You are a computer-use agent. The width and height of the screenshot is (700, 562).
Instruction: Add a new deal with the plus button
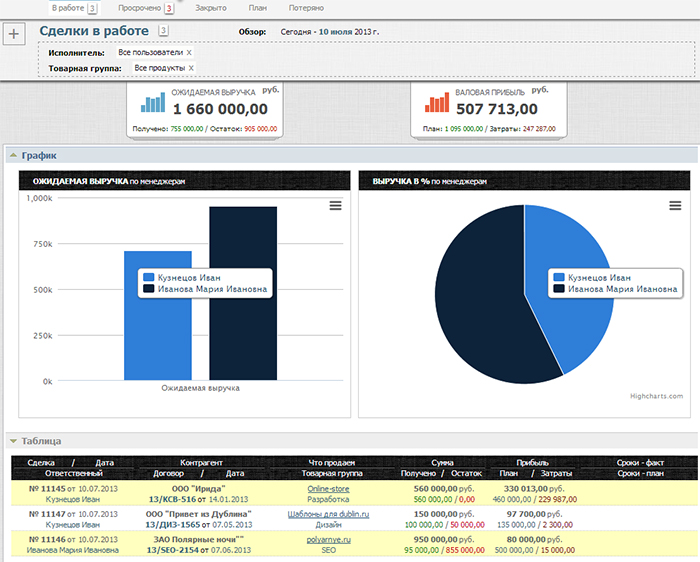pyautogui.click(x=14, y=34)
